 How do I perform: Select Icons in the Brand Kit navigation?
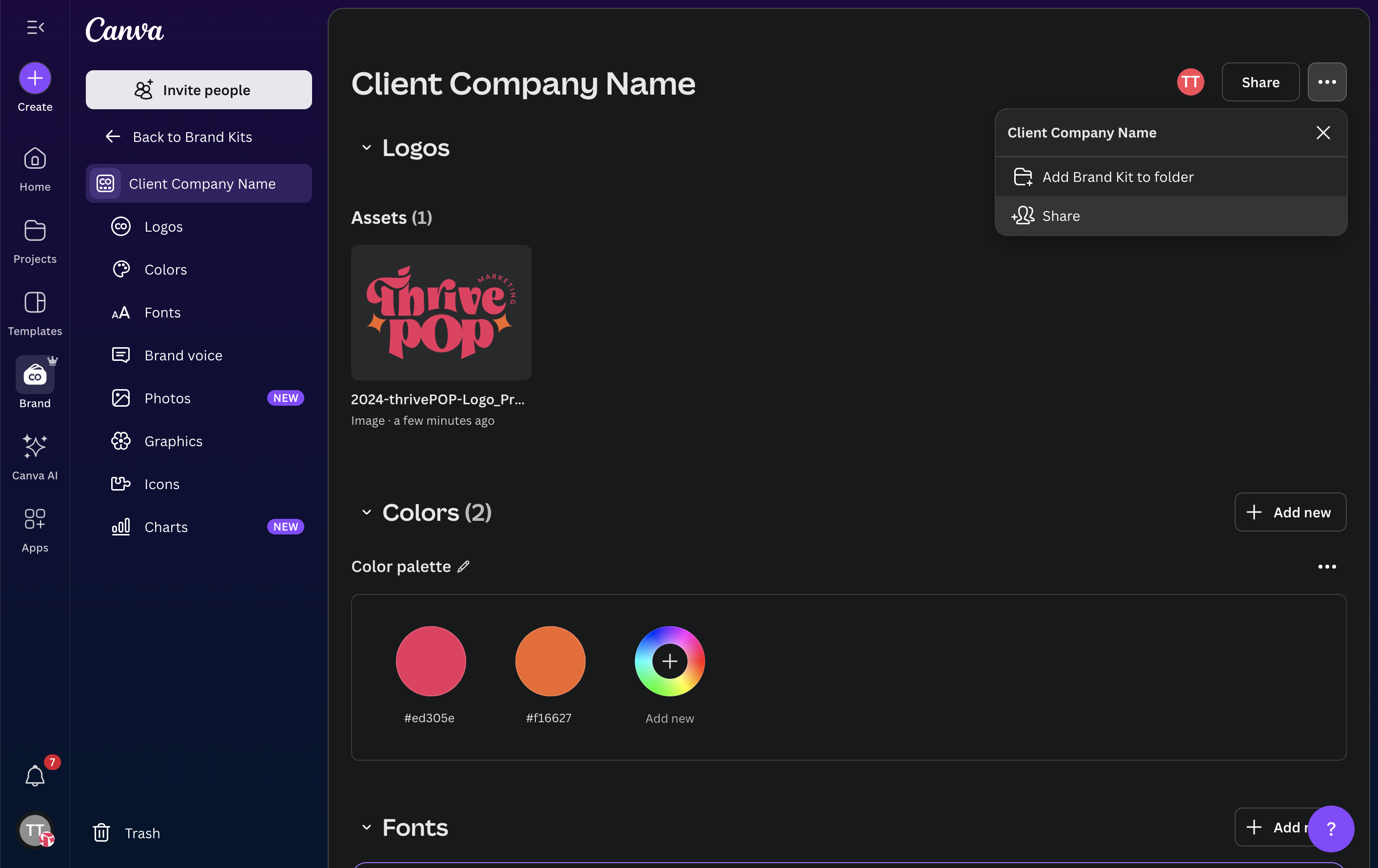pyautogui.click(x=198, y=484)
